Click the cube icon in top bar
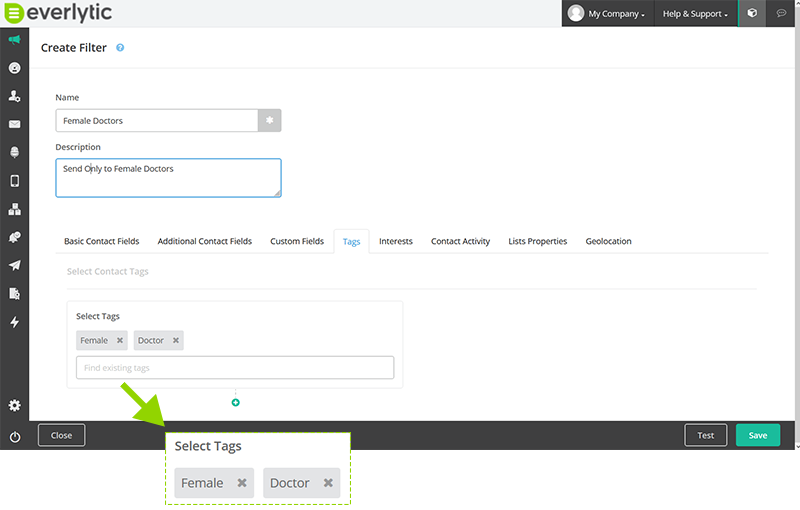800x510 pixels. click(752, 13)
